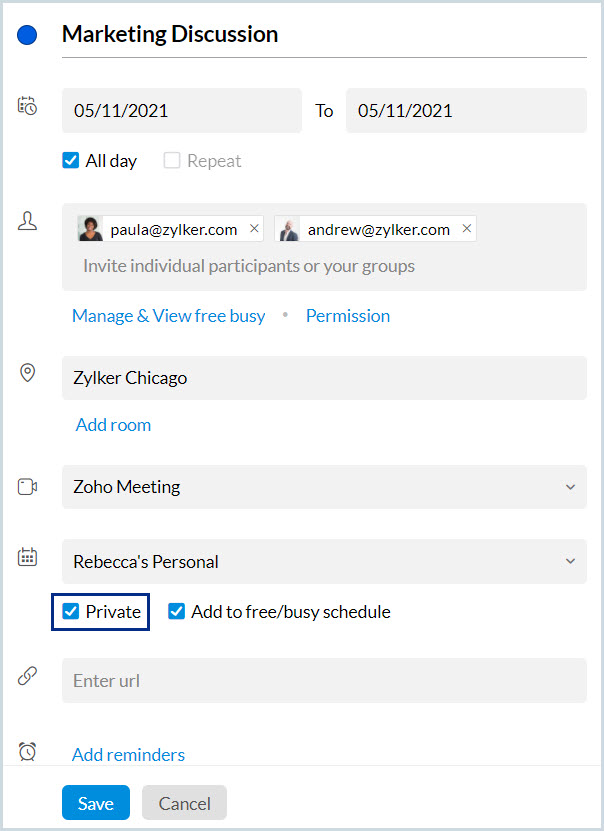Open the start date 05/11/2021 picker

[x=181, y=111]
